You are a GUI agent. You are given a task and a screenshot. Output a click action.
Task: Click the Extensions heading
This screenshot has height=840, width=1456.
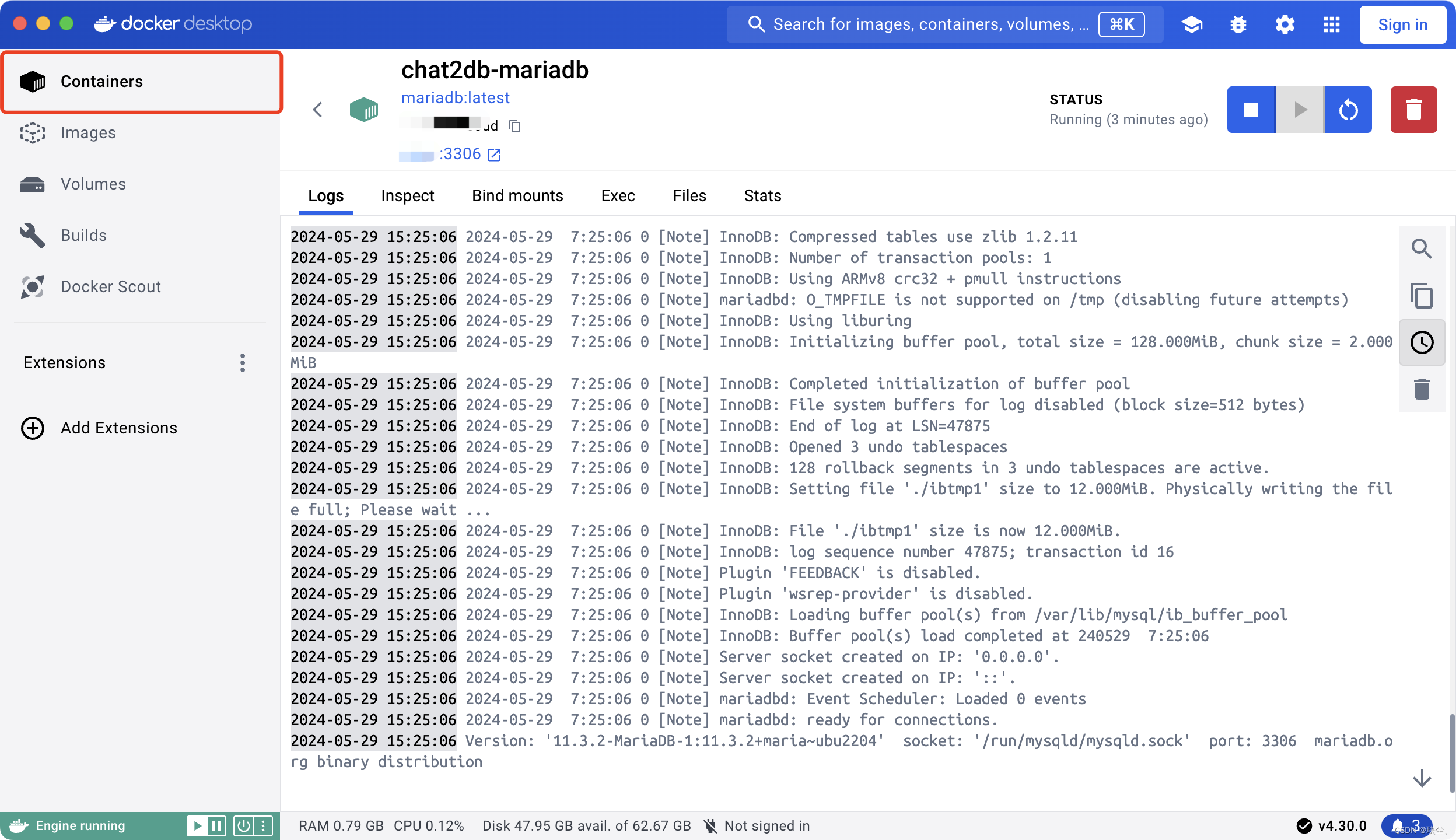point(65,363)
